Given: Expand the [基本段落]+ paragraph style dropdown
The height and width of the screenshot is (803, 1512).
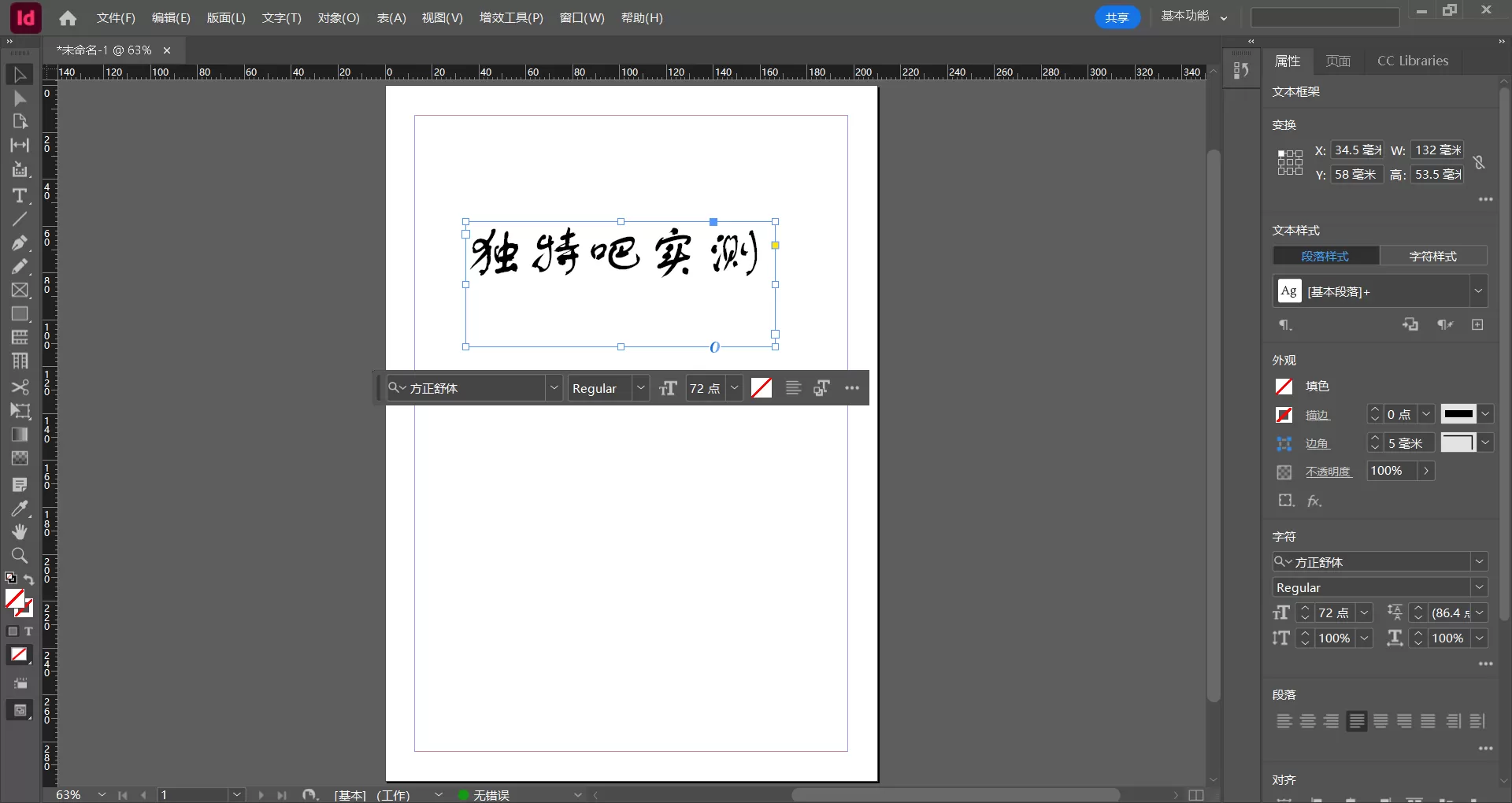Looking at the screenshot, I should pyautogui.click(x=1478, y=291).
